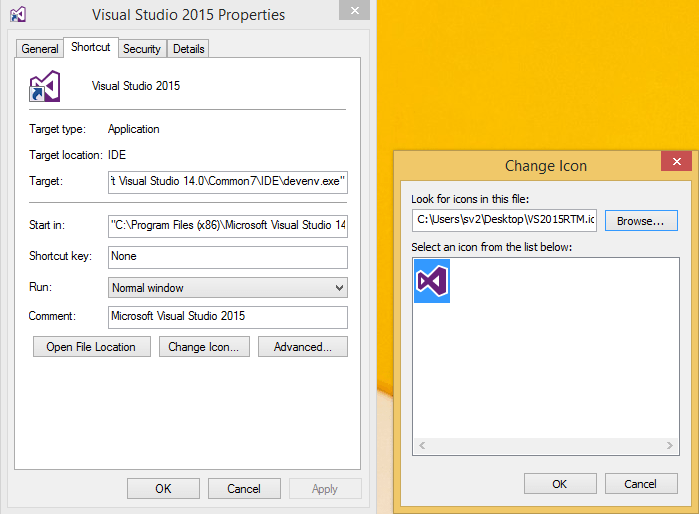The height and width of the screenshot is (514, 699).
Task: Click the Open File Location button
Action: (x=91, y=347)
